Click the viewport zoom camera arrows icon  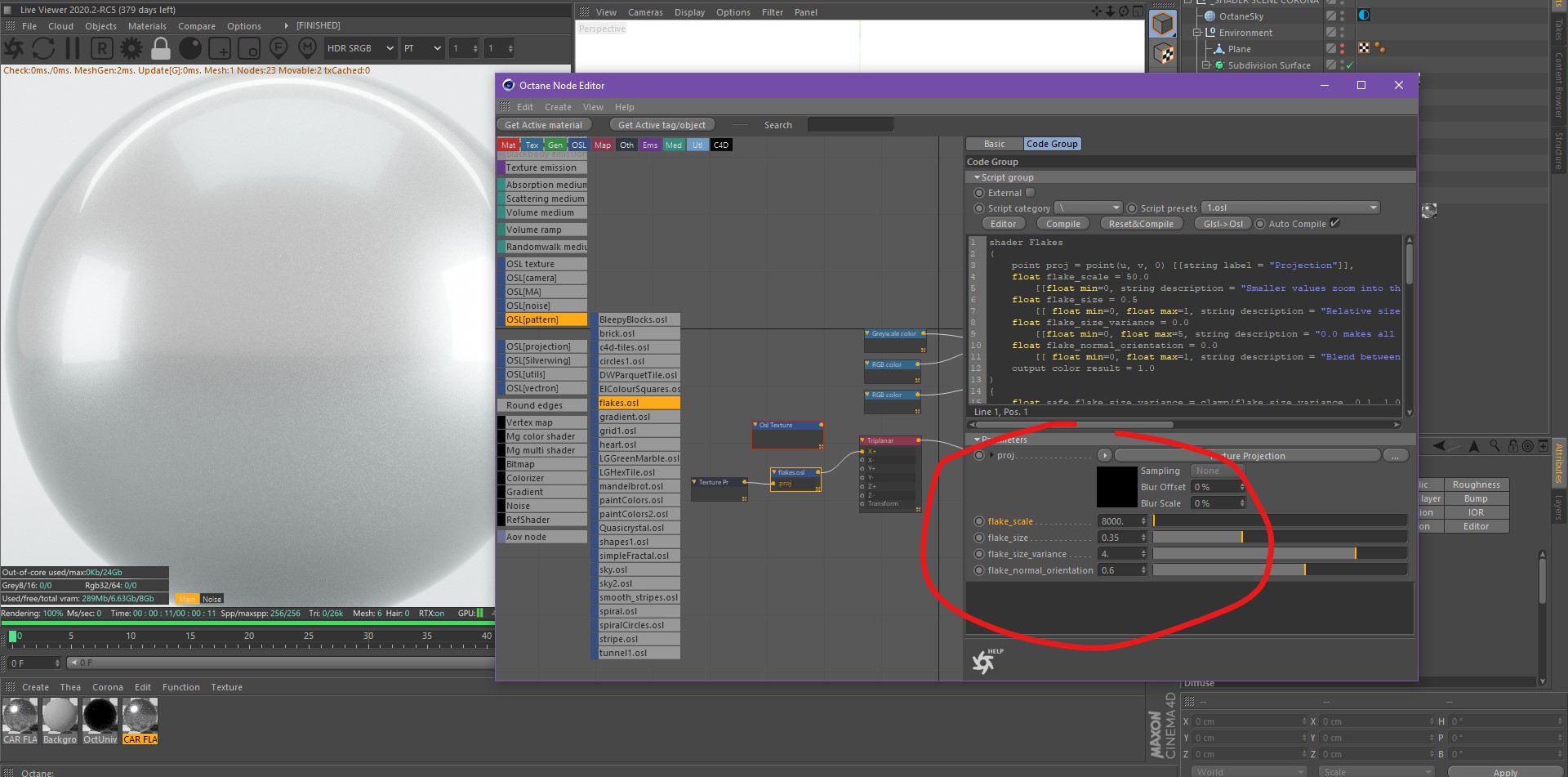(1110, 11)
